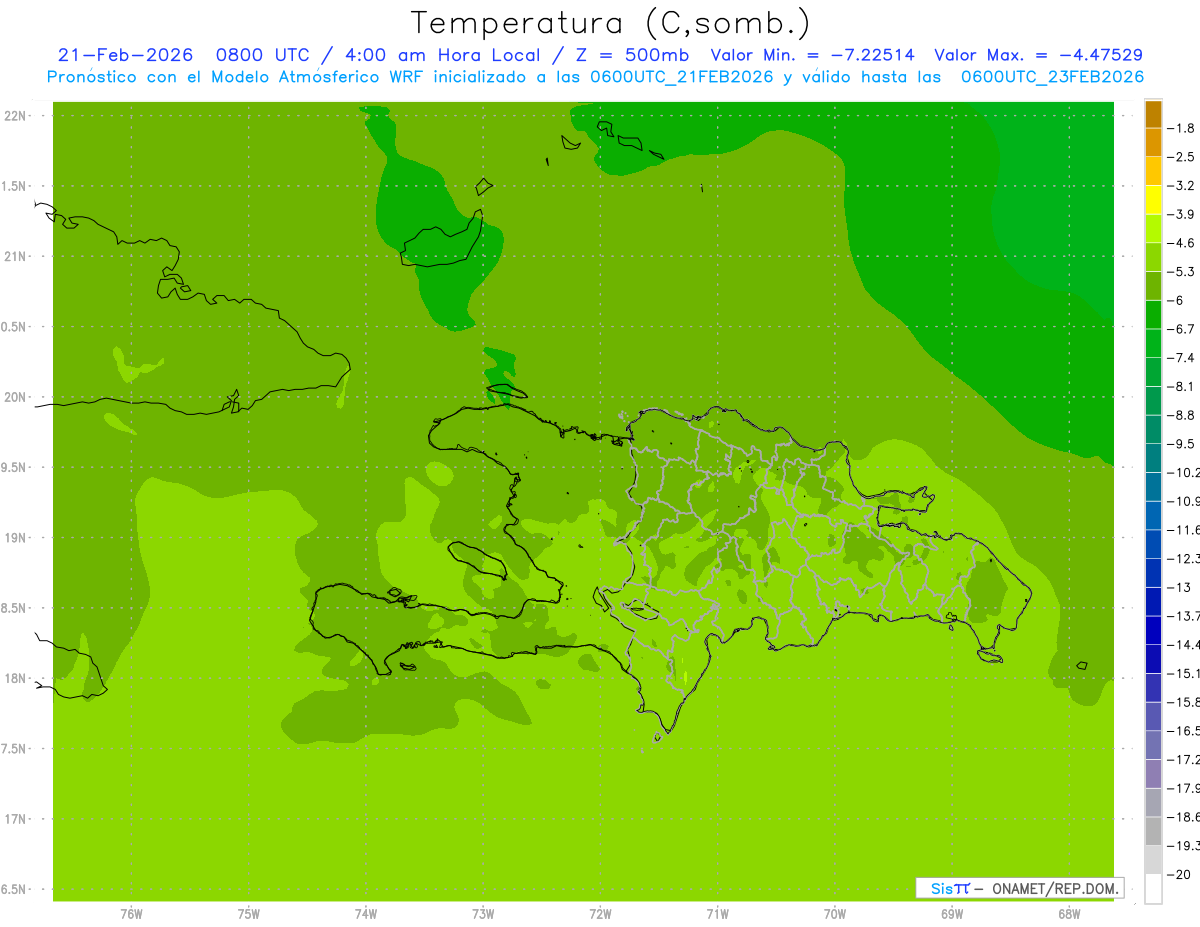Click the -8.1 legend value
Screen dimensions: 1200x927
pos(1181,386)
